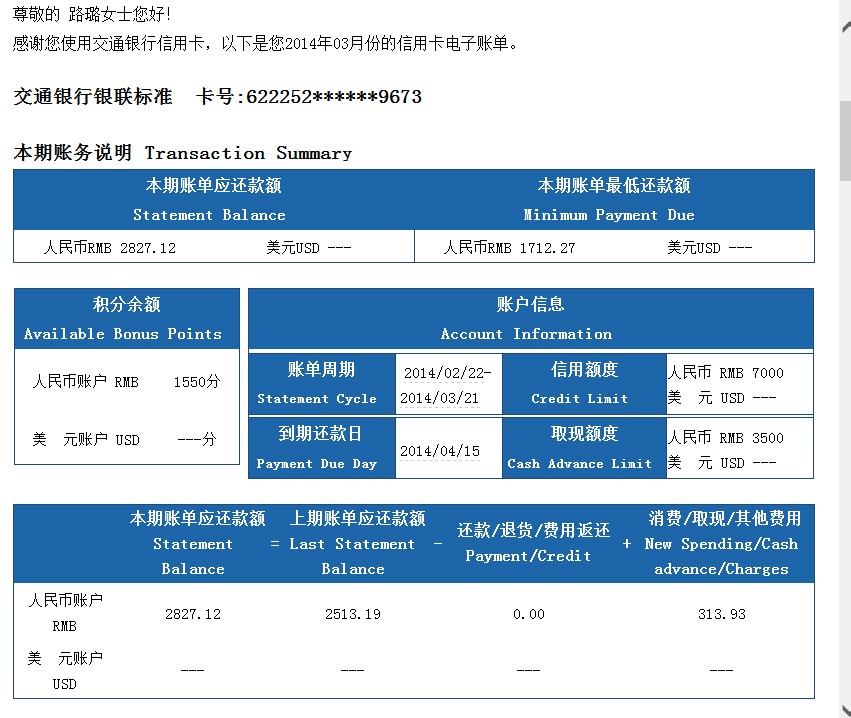Click the scrollbar up arrow
This screenshot has width=851, height=718.
tap(846, 27)
